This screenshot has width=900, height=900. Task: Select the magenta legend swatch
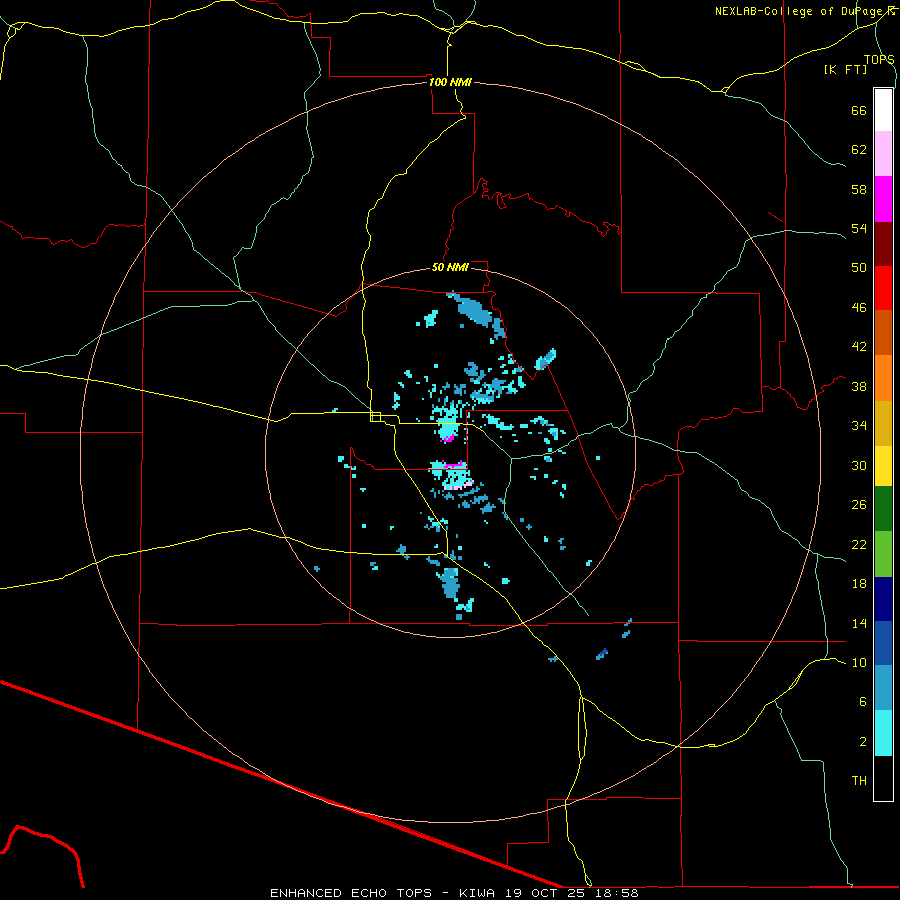coord(883,199)
